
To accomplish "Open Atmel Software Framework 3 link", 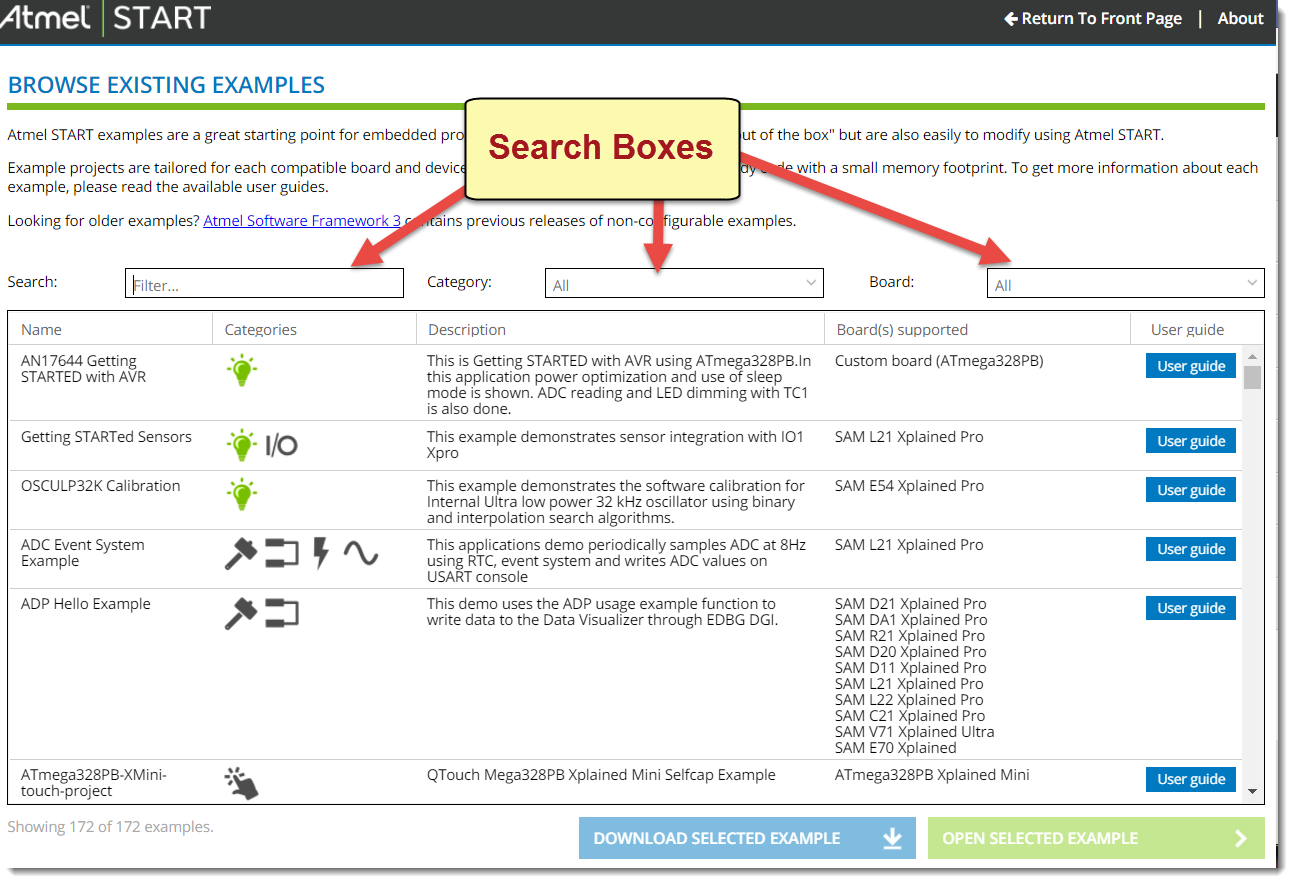I will coord(302,221).
